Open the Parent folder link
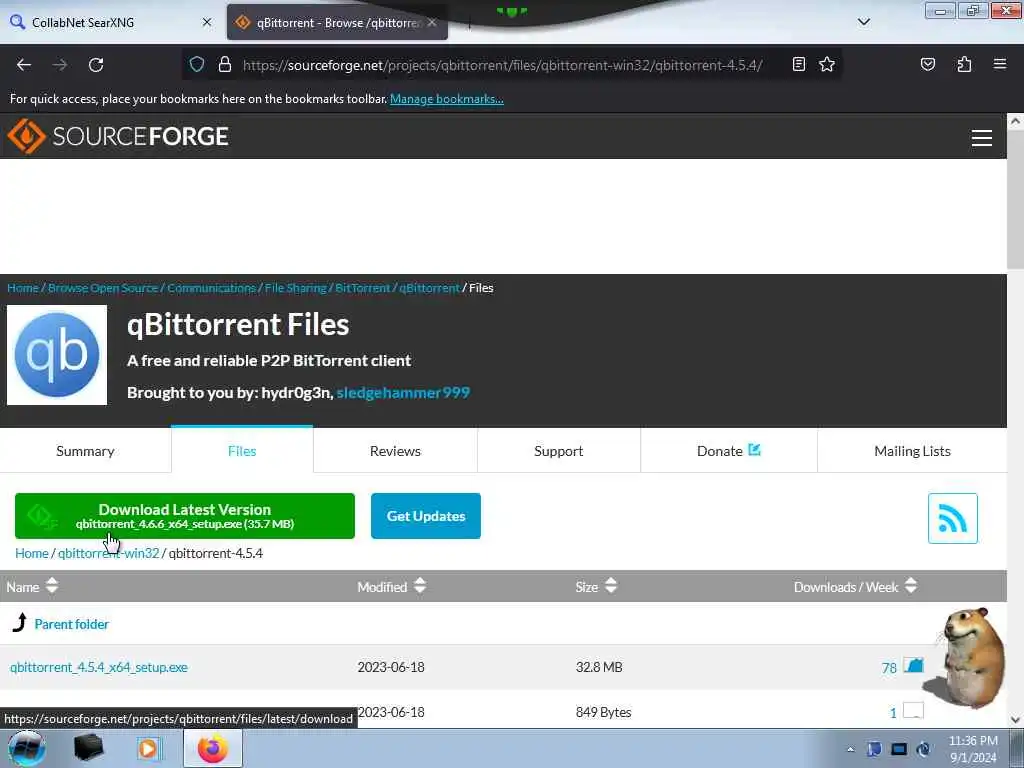Screen dimensions: 1024x768 pos(72,624)
